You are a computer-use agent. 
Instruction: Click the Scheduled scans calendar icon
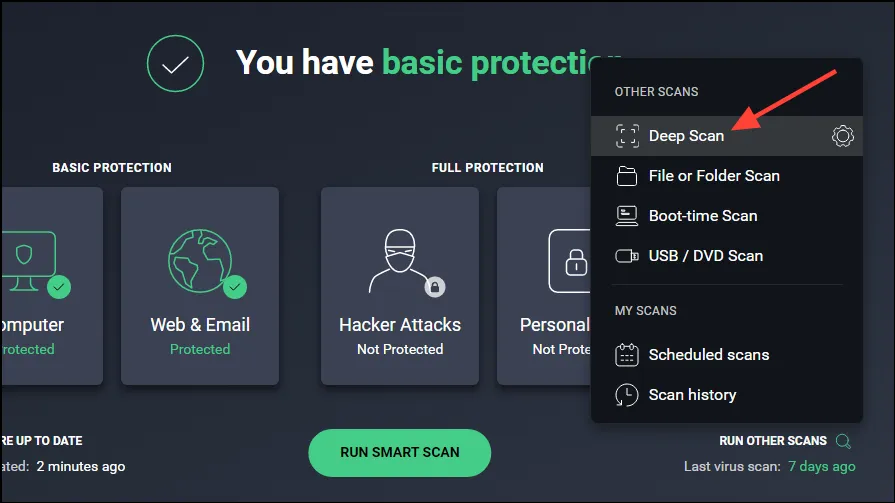tap(627, 355)
